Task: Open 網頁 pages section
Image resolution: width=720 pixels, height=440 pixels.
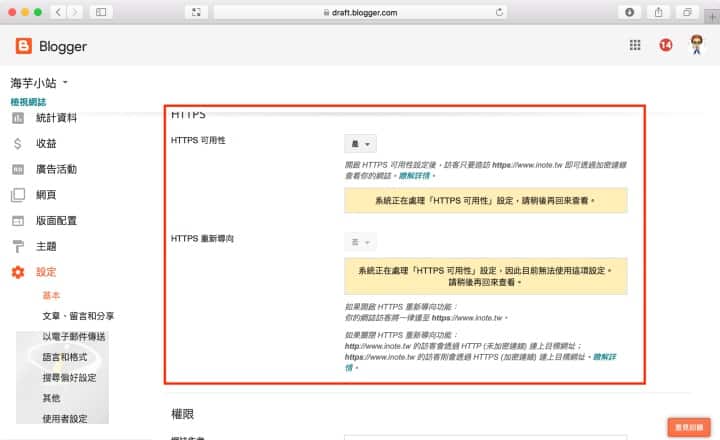Action: [x=46, y=195]
